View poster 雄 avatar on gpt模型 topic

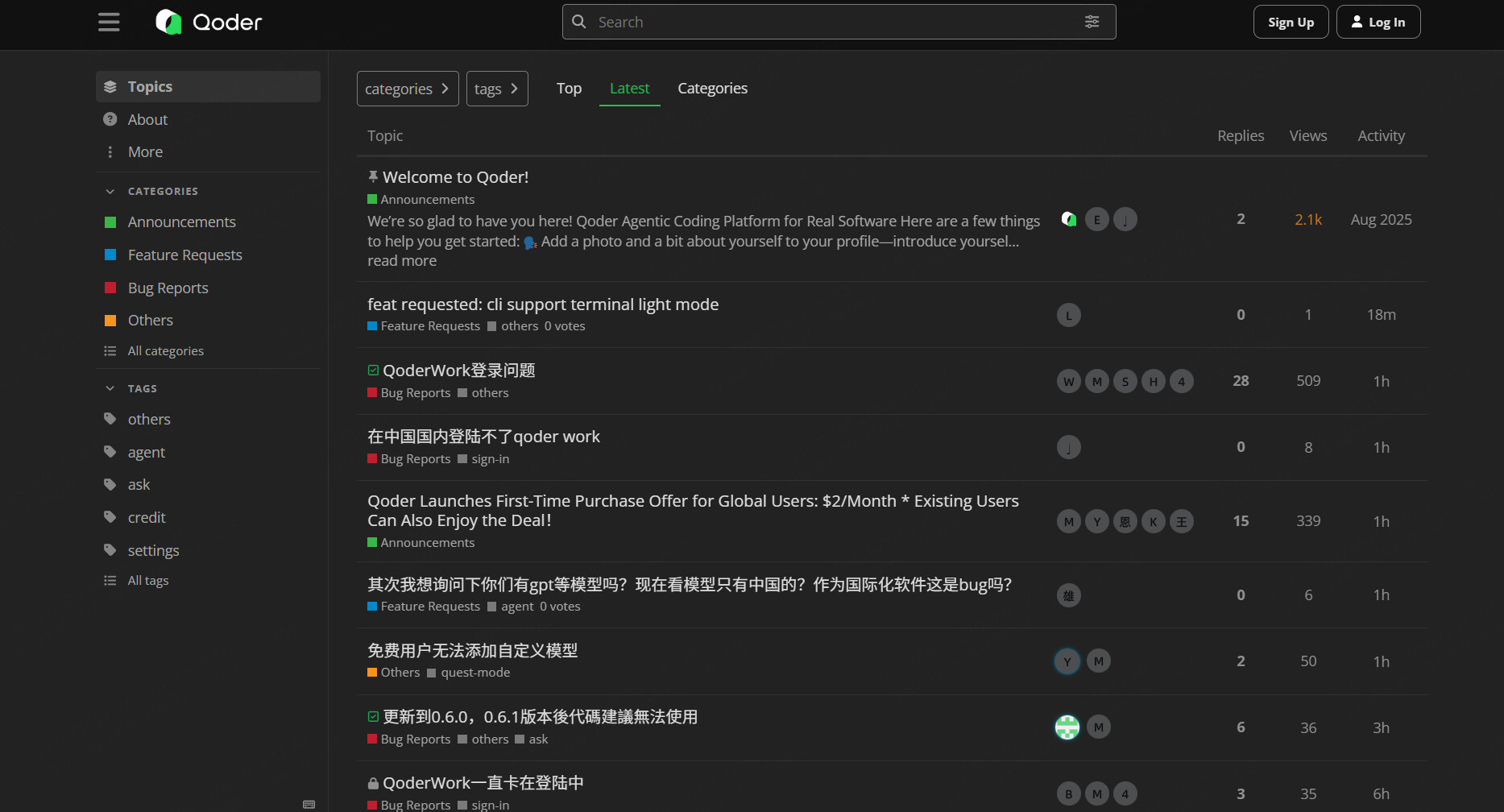pyautogui.click(x=1069, y=595)
